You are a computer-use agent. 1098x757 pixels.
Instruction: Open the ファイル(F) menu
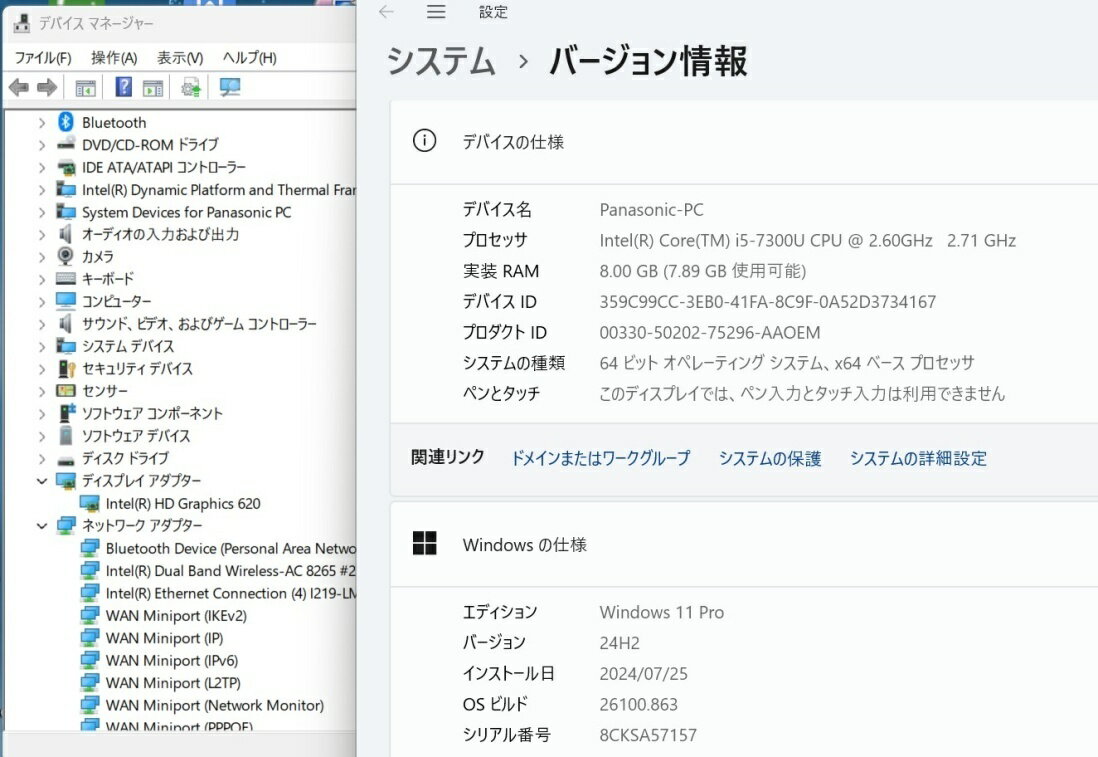click(x=42, y=58)
